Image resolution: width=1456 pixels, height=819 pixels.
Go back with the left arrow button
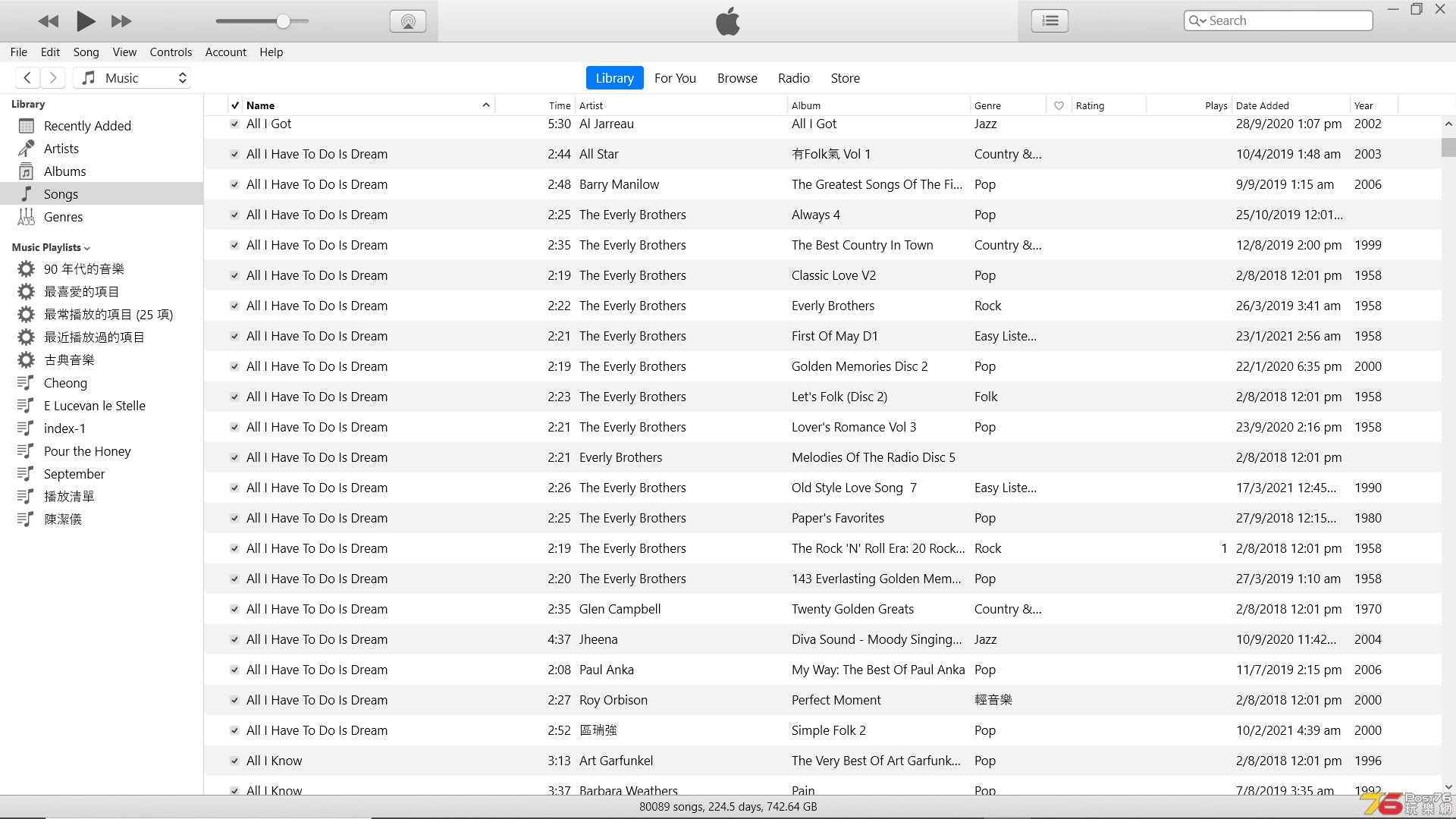click(27, 77)
